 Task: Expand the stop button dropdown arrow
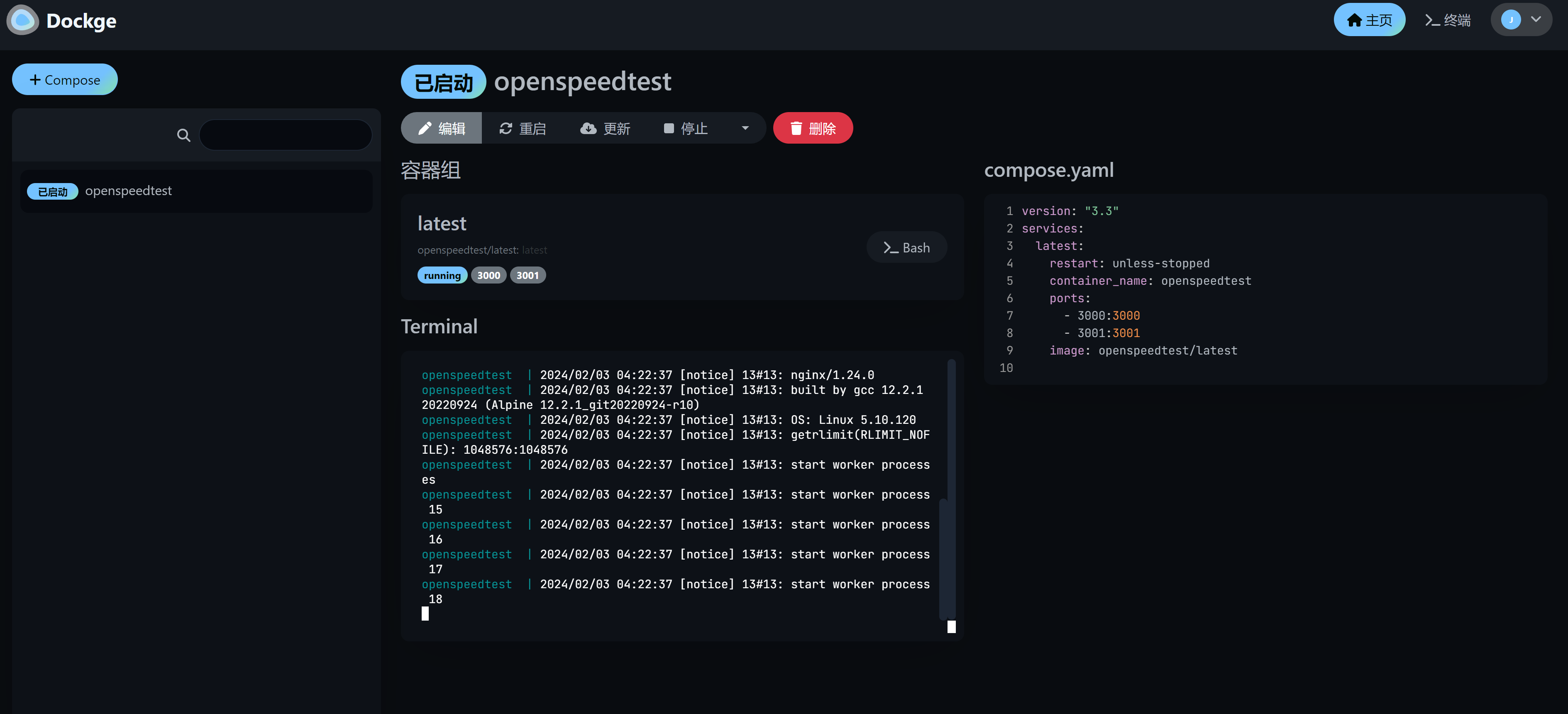pos(745,128)
